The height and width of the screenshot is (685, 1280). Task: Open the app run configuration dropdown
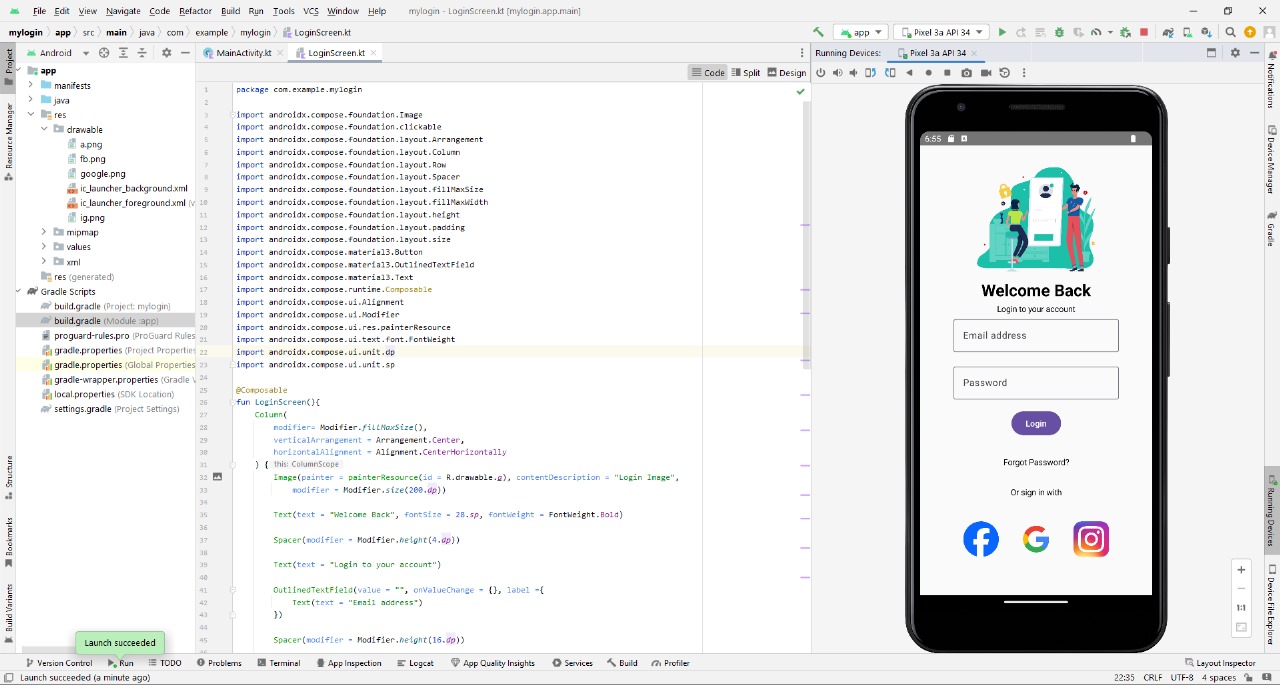861,32
